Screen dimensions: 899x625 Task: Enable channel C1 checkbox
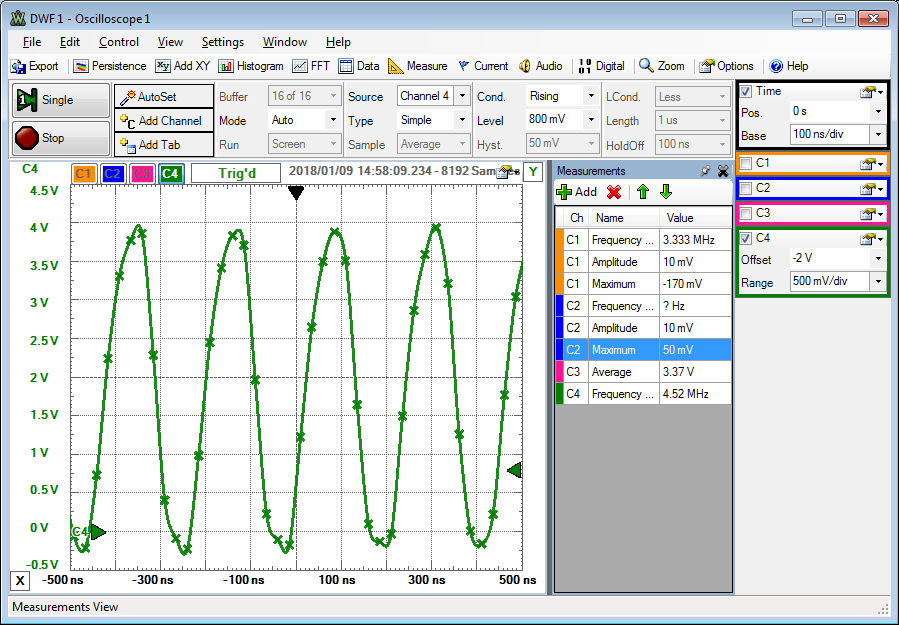coord(746,163)
